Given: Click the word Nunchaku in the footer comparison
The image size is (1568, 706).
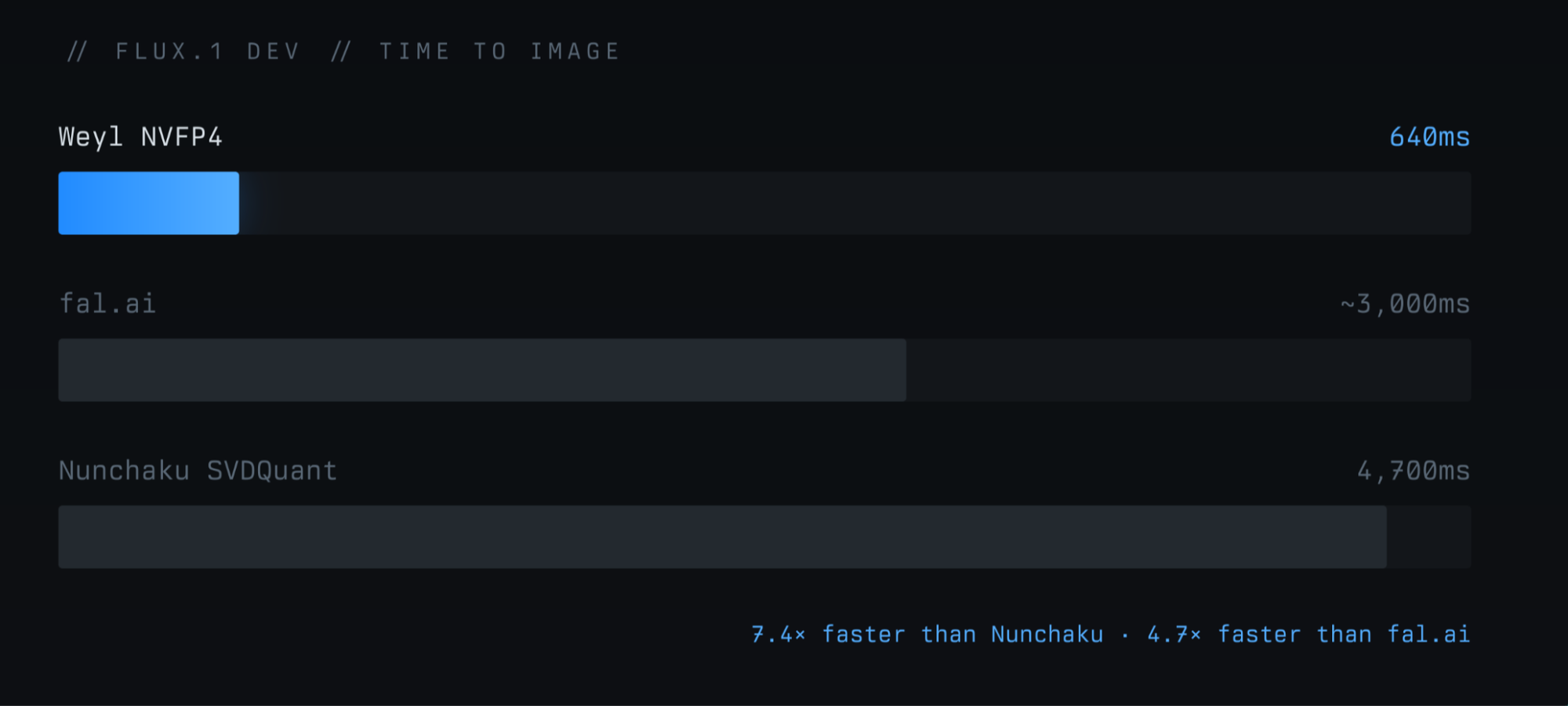Looking at the screenshot, I should pyautogui.click(x=1047, y=634).
